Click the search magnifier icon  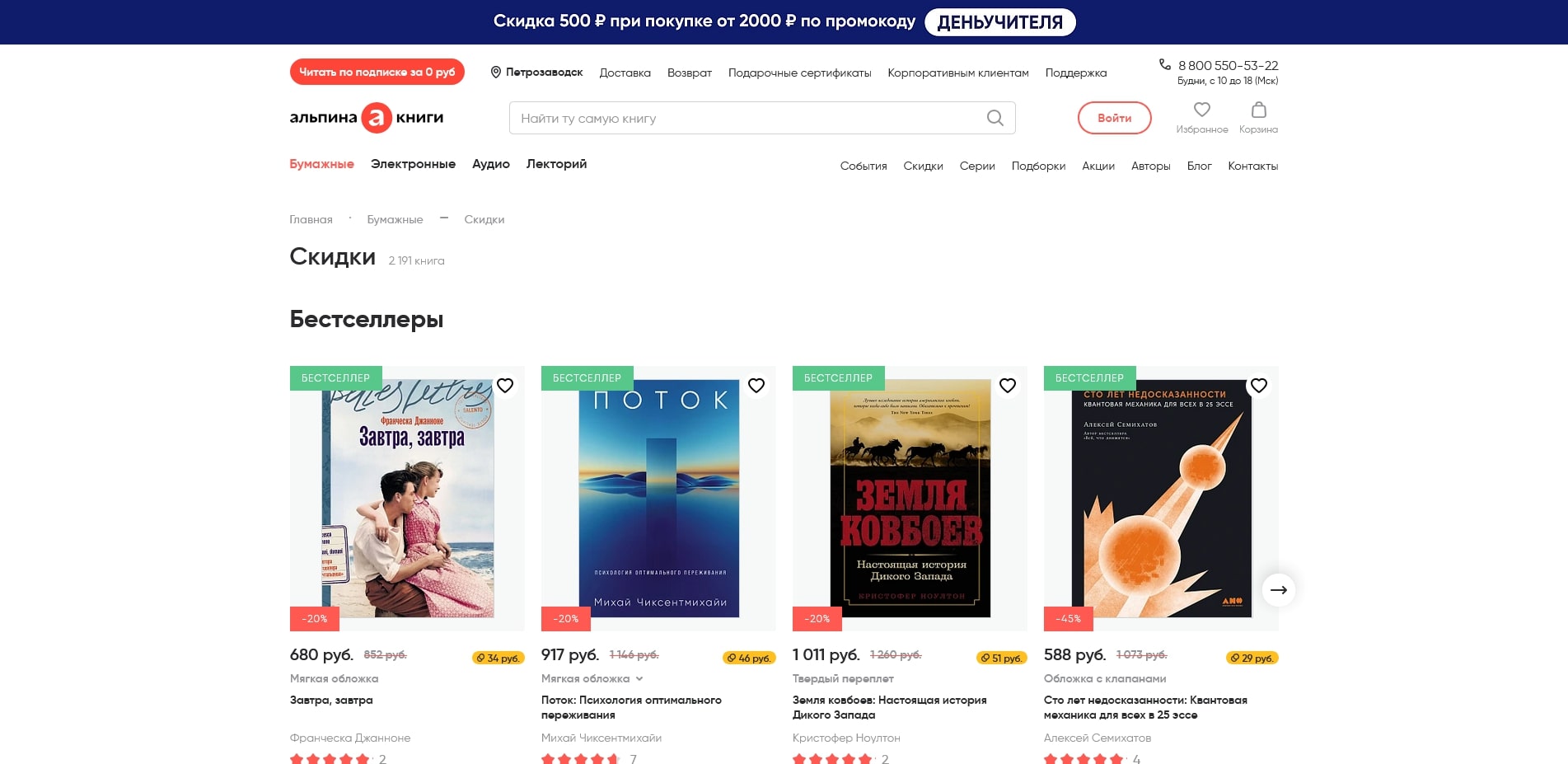[995, 118]
